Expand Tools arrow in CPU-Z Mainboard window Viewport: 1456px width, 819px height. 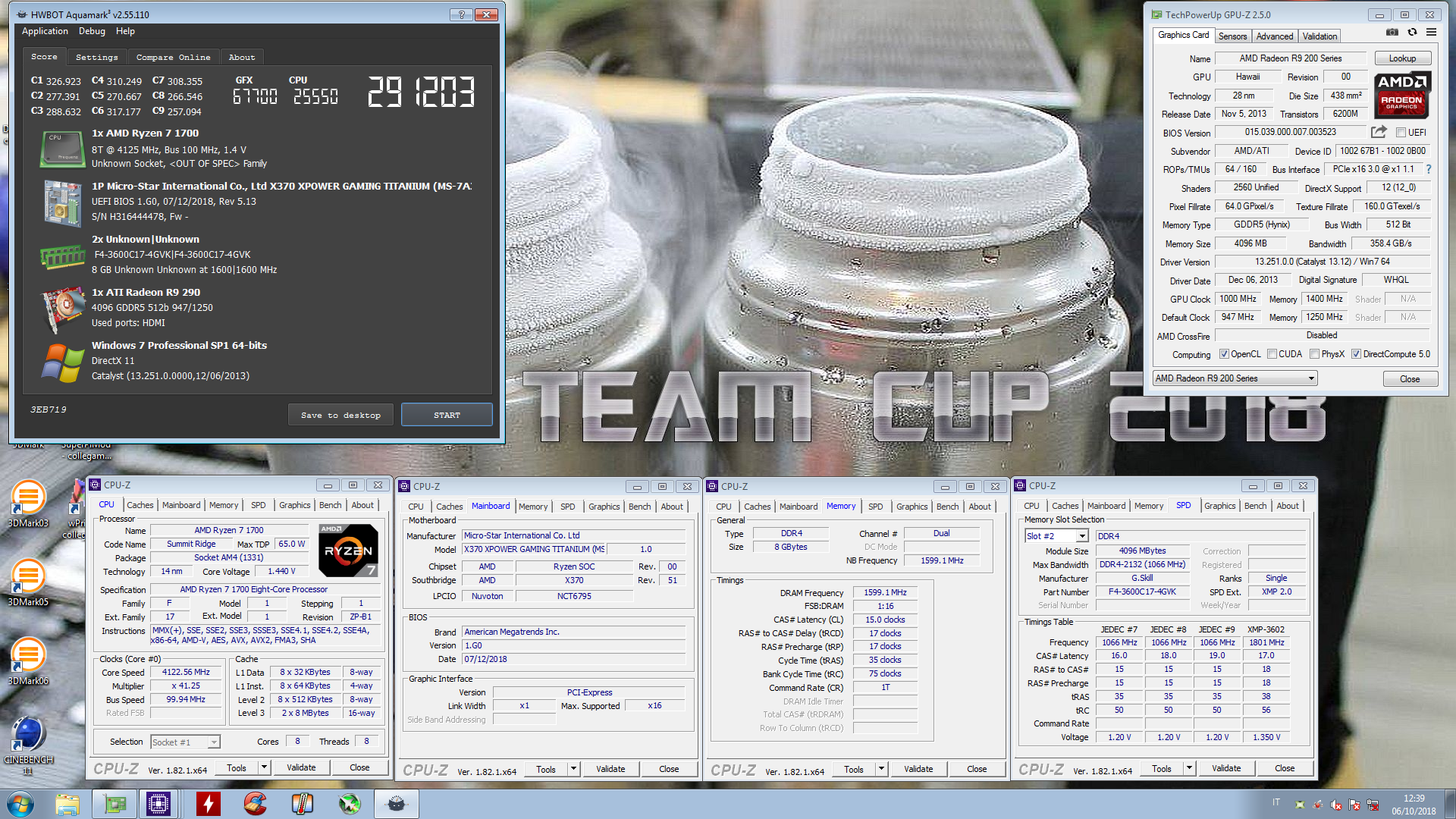(573, 769)
